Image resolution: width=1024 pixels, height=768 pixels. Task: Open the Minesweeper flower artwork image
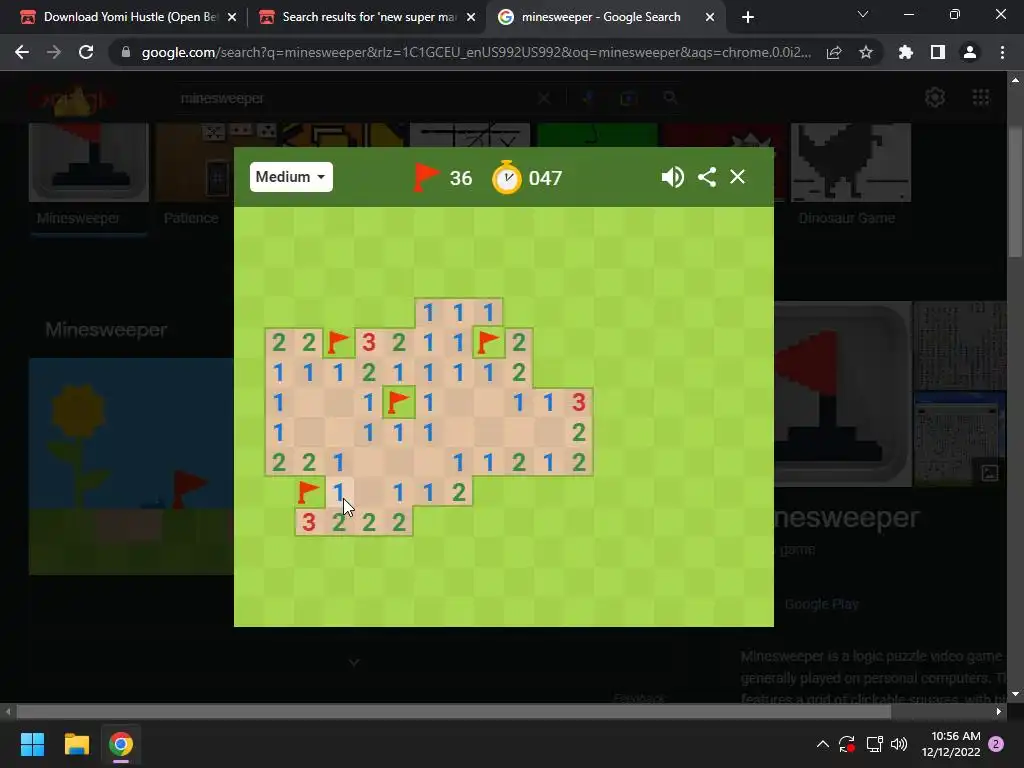(131, 466)
